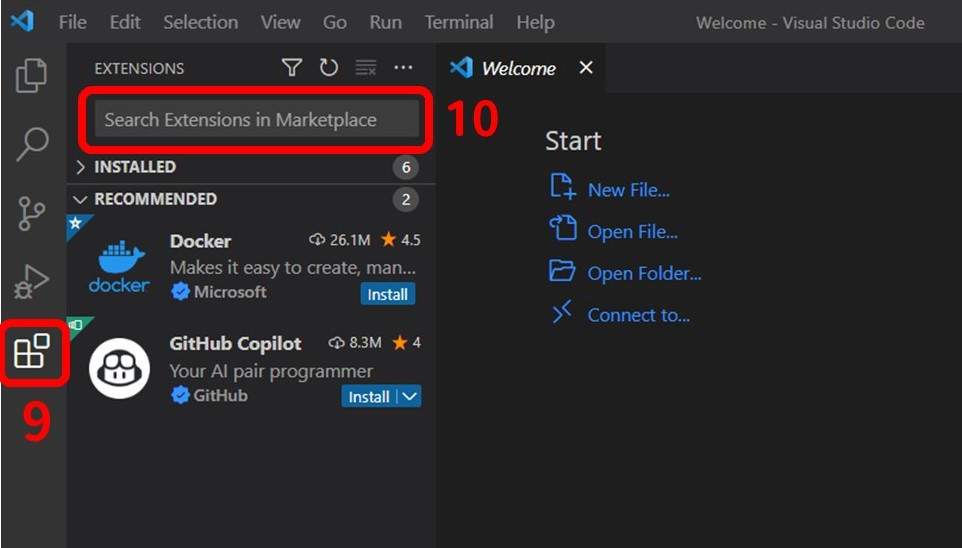Click the VS Code icon on Welcome tab

(461, 68)
